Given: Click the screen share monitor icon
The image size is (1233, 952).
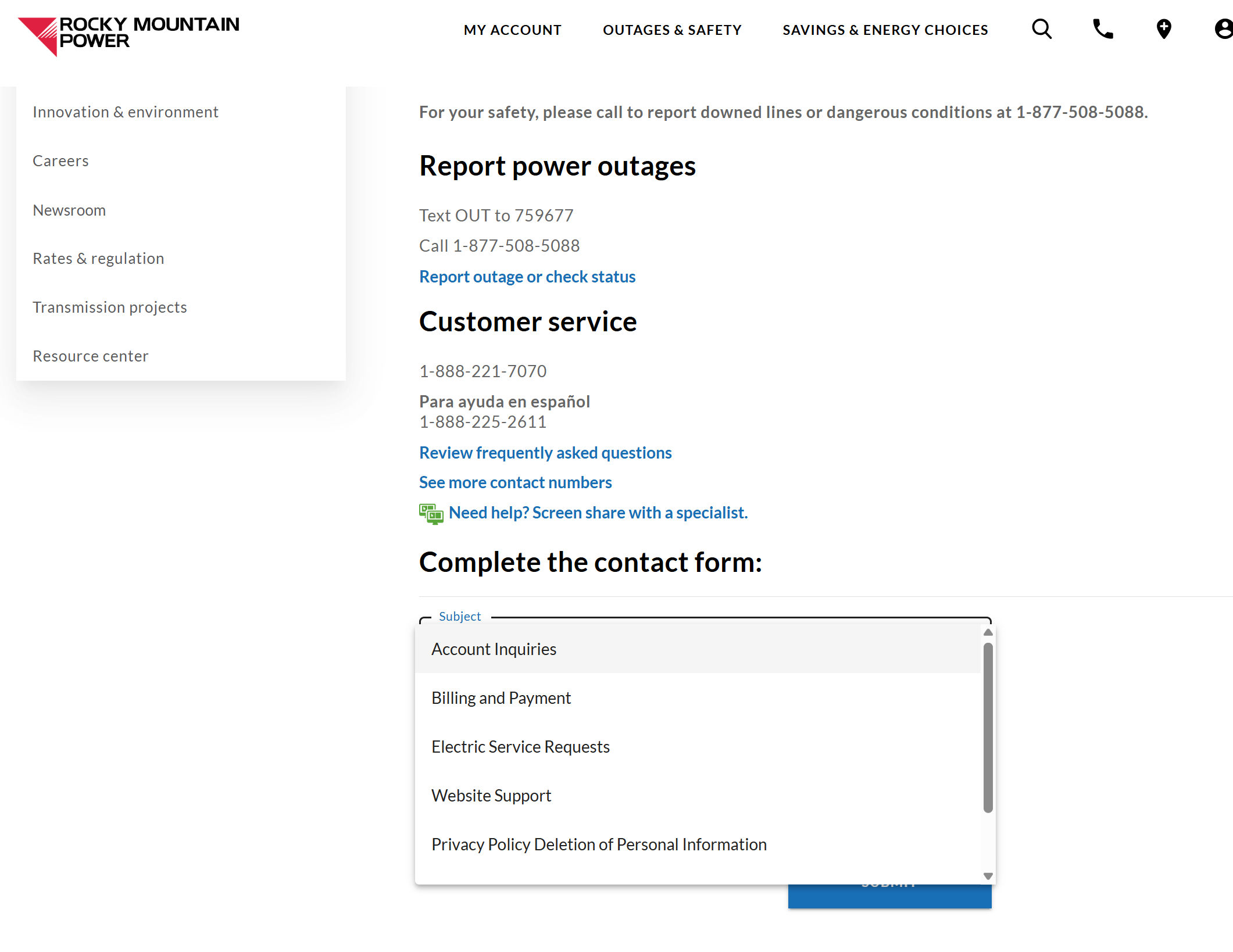Looking at the screenshot, I should point(431,514).
